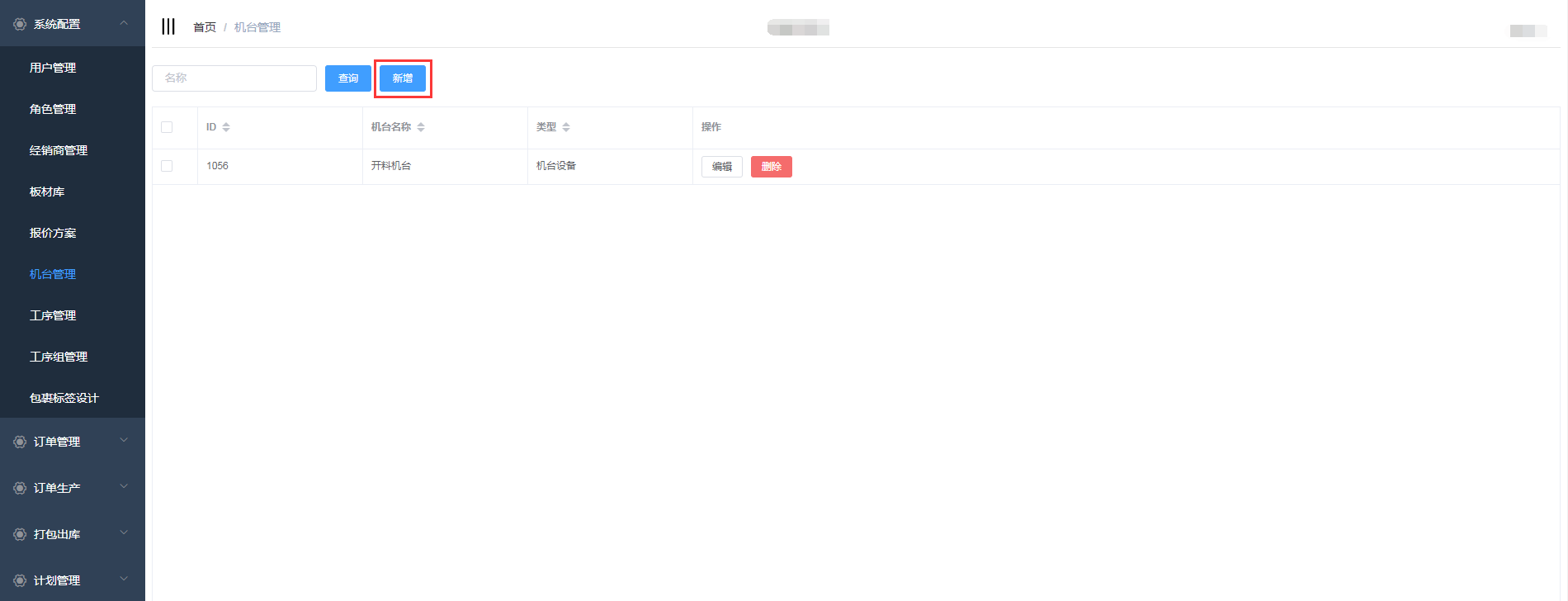This screenshot has height=601, width=1568.
Task: Click the sidebar collapse hamburger icon
Action: [168, 26]
